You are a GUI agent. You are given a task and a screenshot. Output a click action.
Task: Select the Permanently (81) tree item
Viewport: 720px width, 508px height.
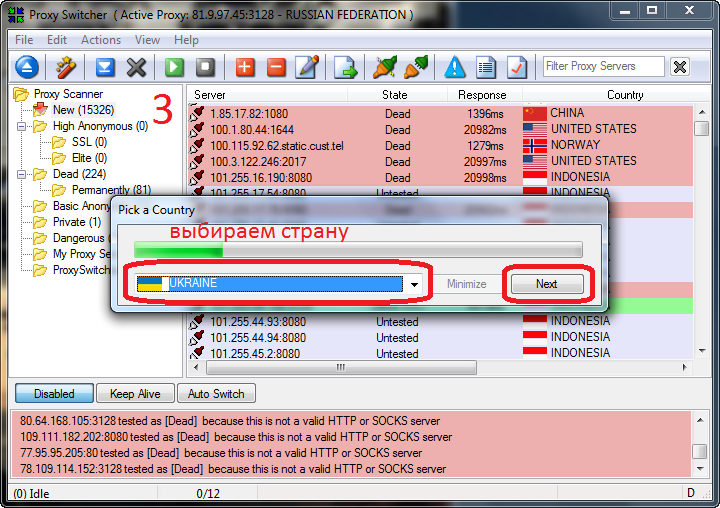coord(111,190)
